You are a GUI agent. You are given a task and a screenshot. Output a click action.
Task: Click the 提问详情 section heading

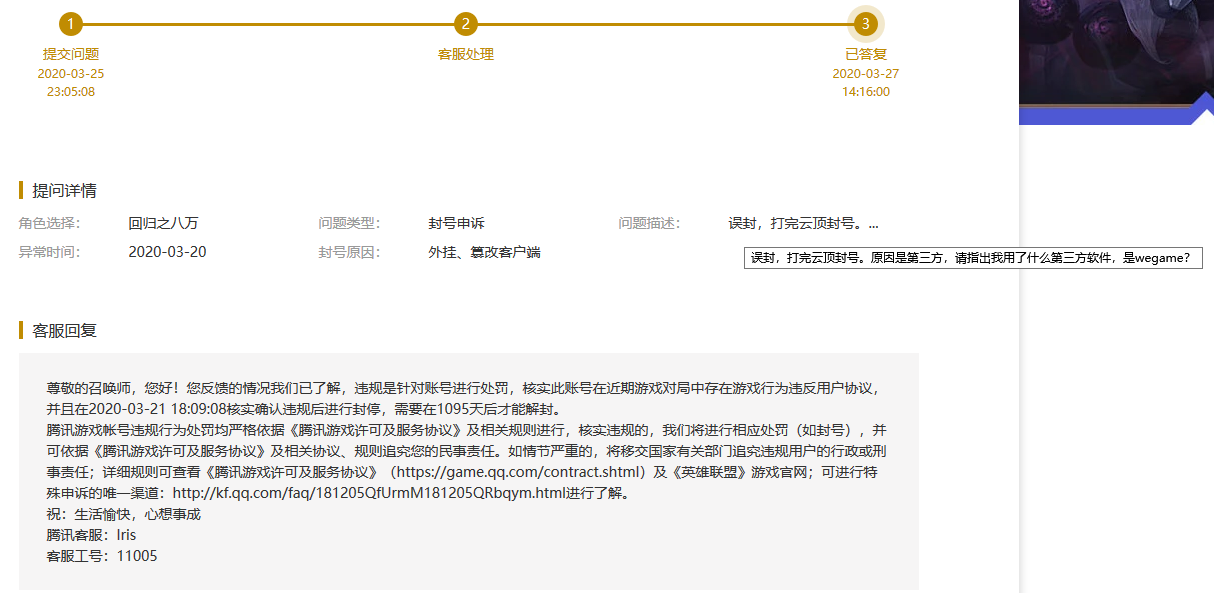tap(64, 191)
